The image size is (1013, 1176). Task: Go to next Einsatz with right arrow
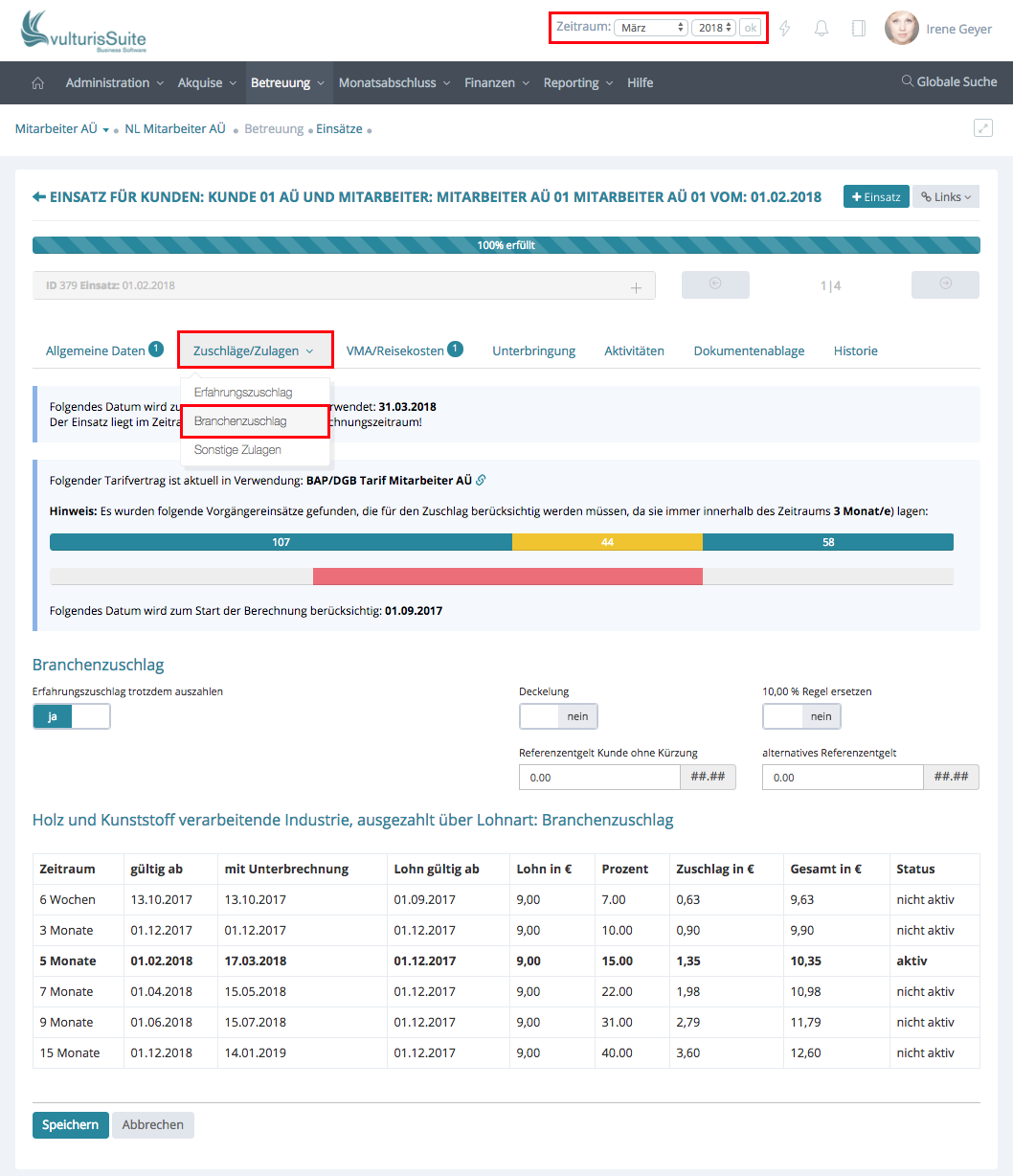(x=944, y=284)
